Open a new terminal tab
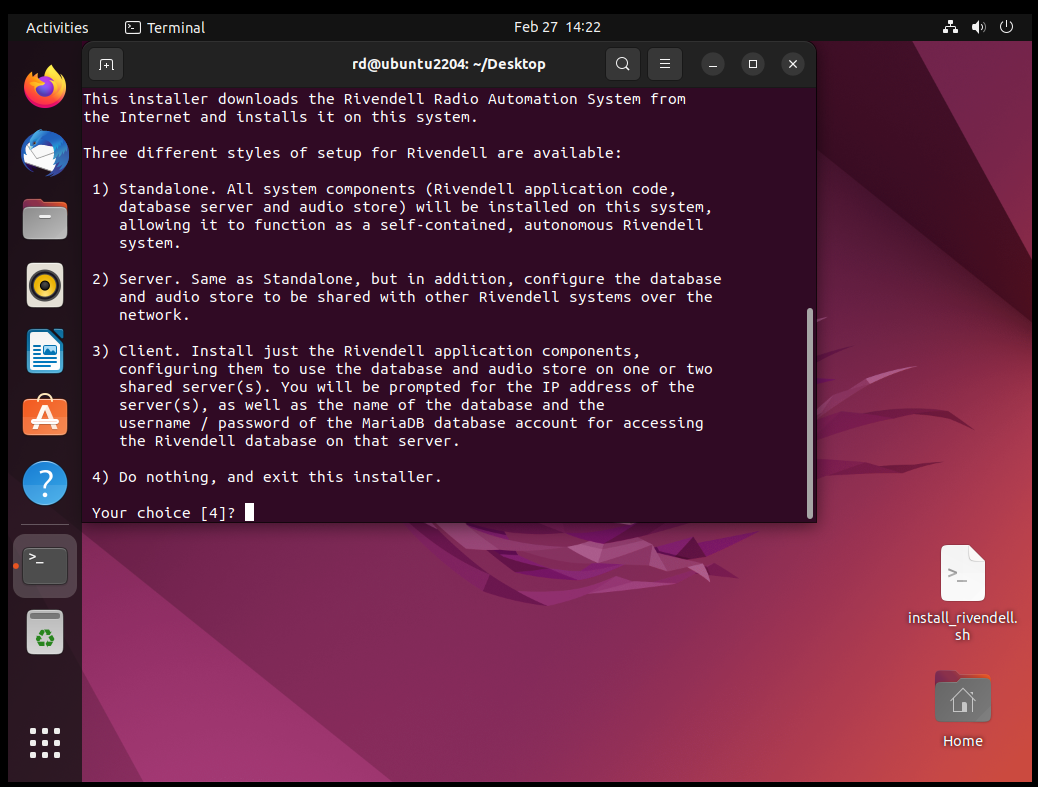Viewport: 1038px width, 787px height. (106, 64)
